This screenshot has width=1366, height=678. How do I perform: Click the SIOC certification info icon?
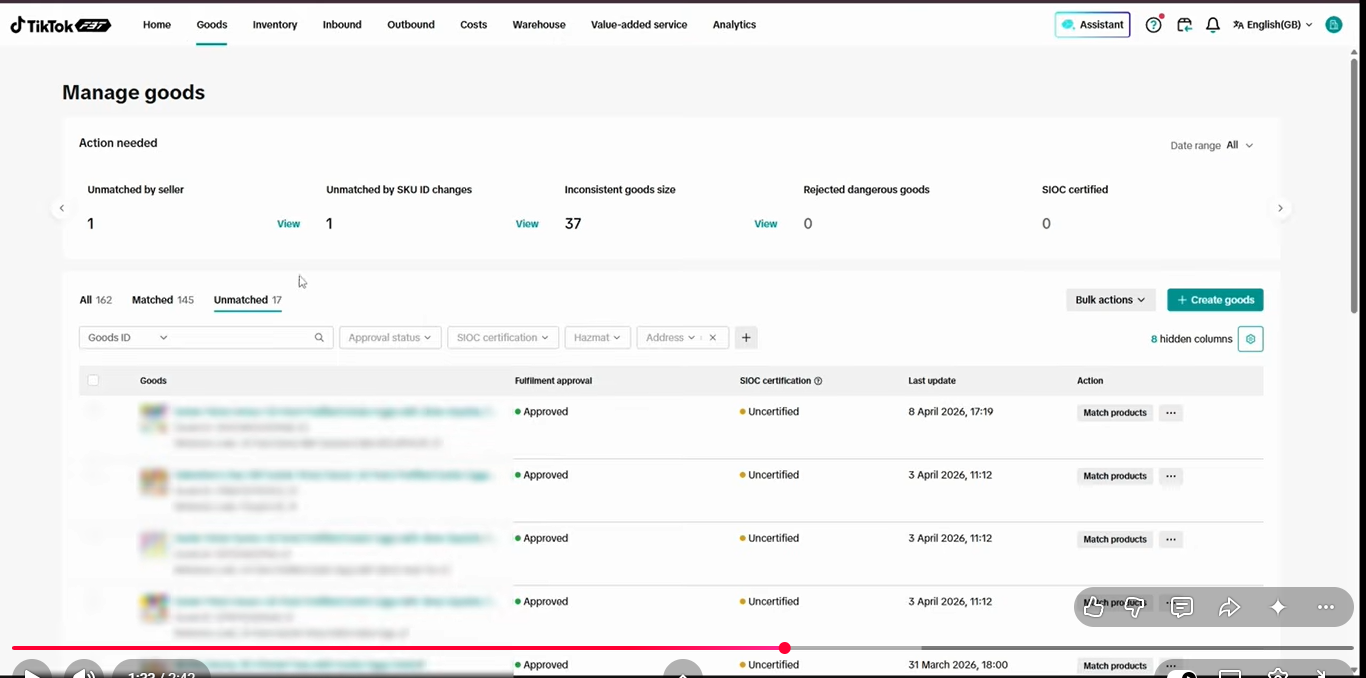pos(818,381)
